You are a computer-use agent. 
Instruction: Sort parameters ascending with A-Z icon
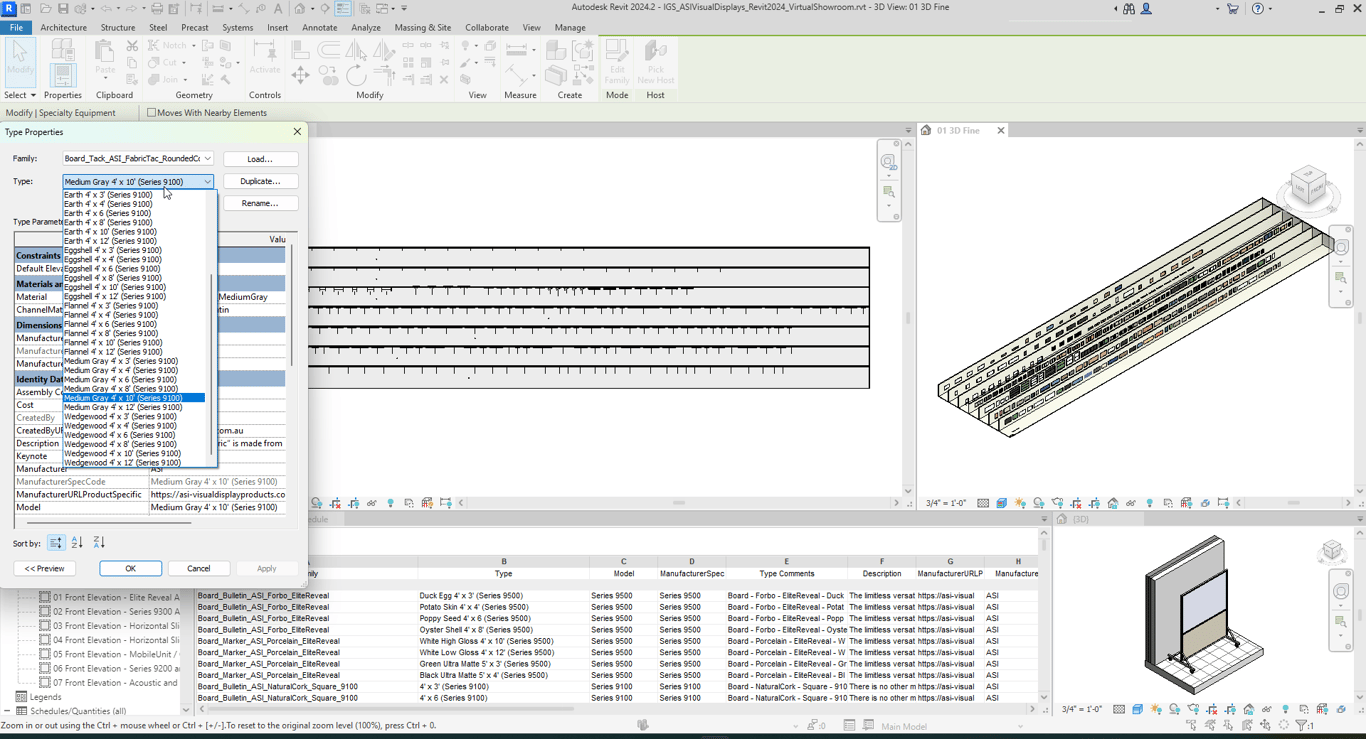[x=77, y=543]
